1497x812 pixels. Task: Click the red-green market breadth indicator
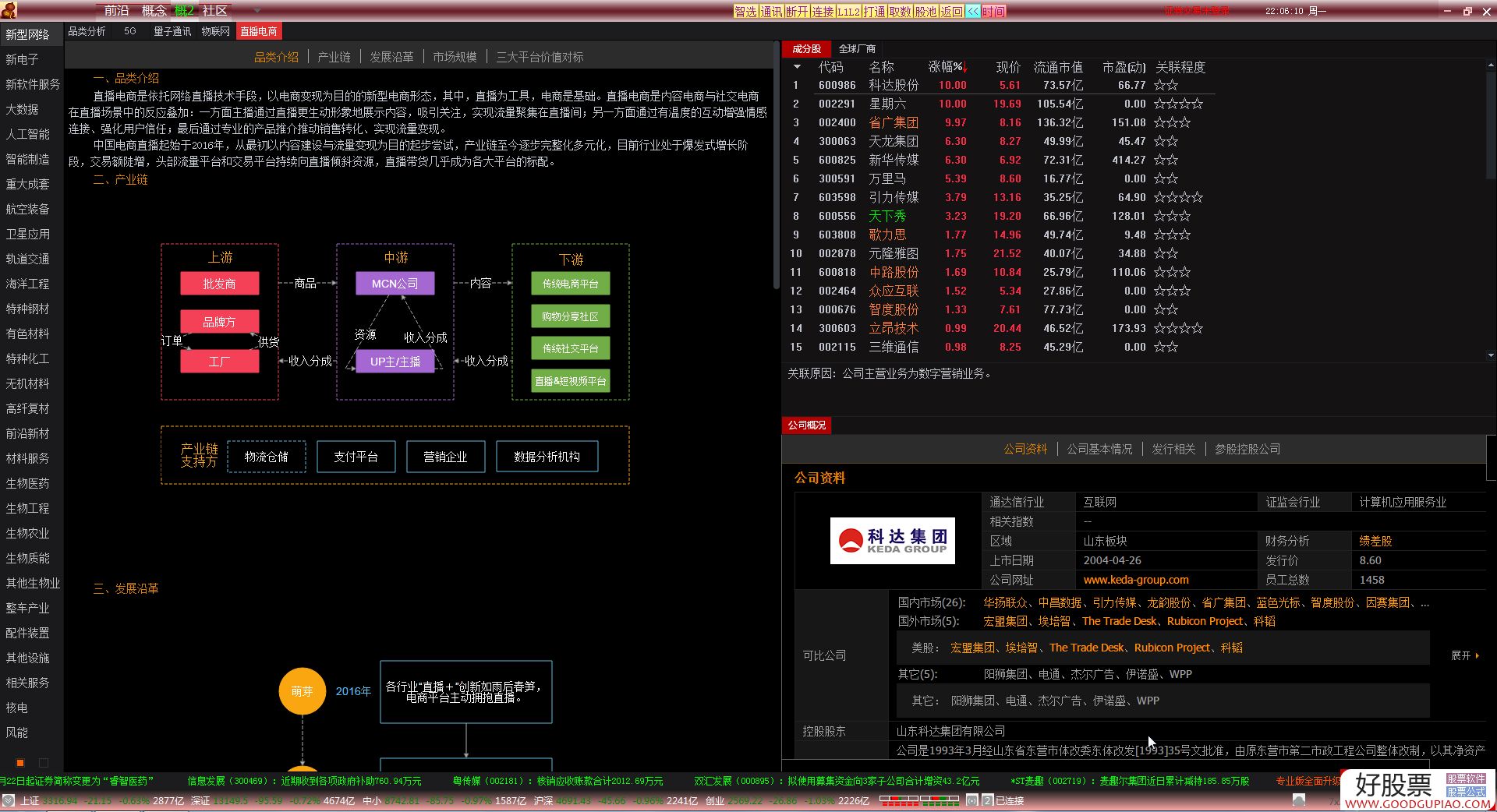coord(919,800)
